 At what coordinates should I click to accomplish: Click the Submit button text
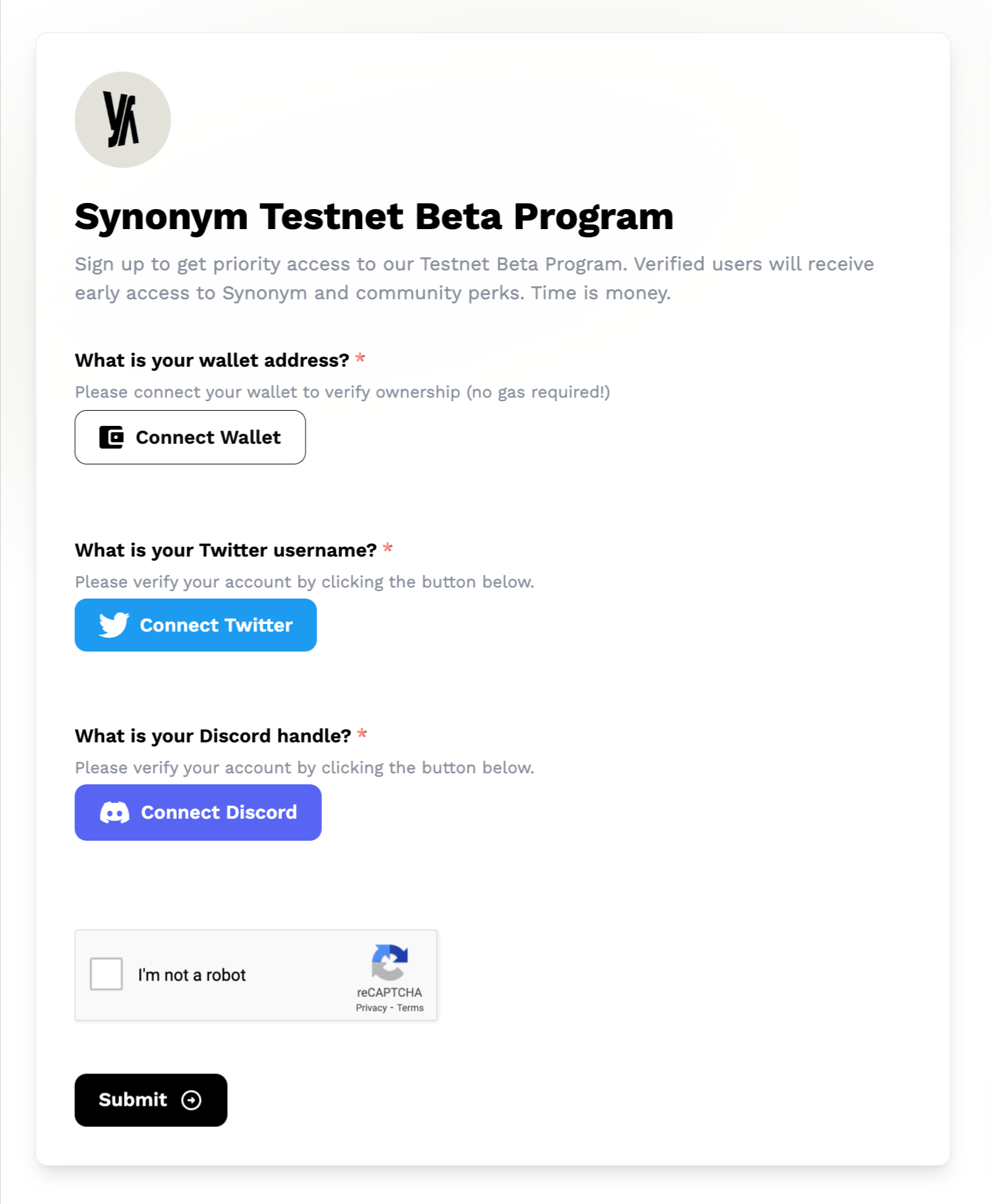point(133,1100)
